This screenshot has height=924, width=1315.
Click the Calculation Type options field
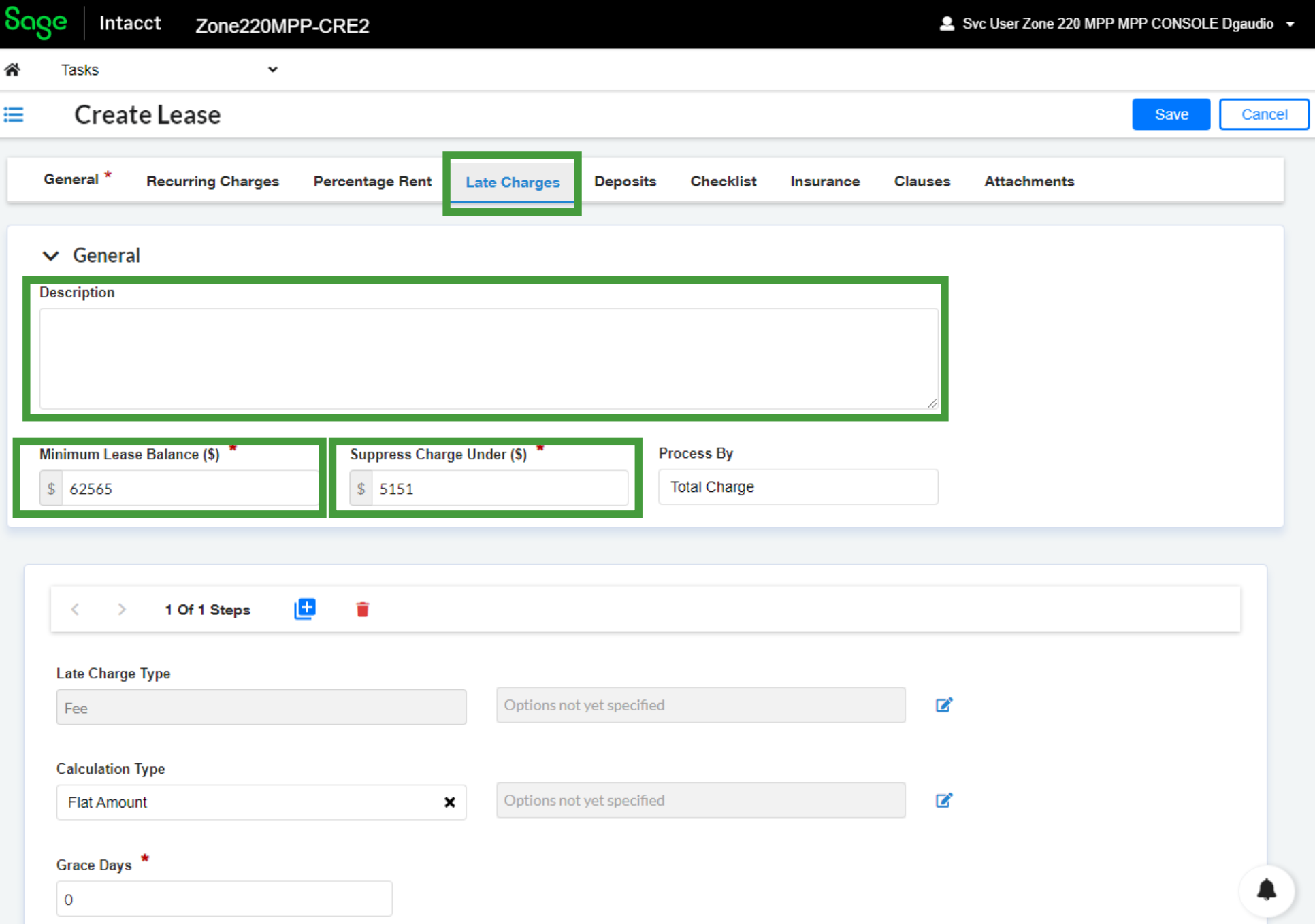pos(700,800)
